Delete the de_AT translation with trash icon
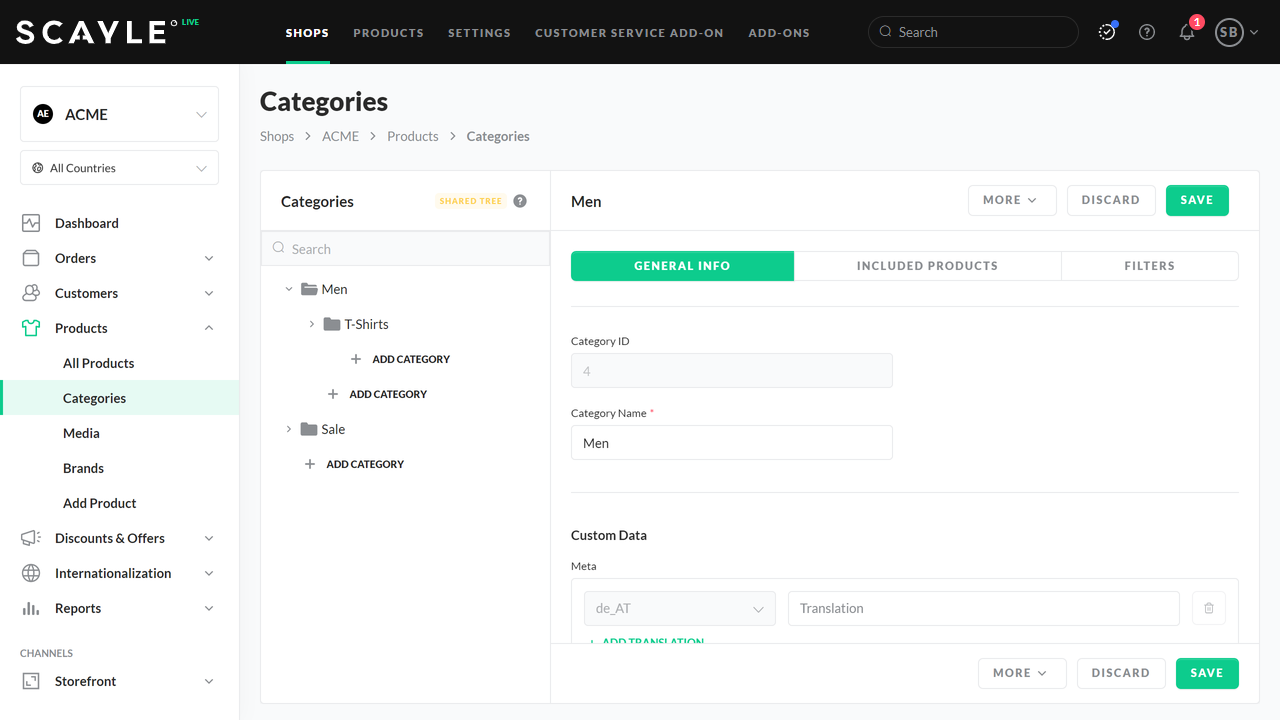The width and height of the screenshot is (1280, 720). pyautogui.click(x=1208, y=608)
